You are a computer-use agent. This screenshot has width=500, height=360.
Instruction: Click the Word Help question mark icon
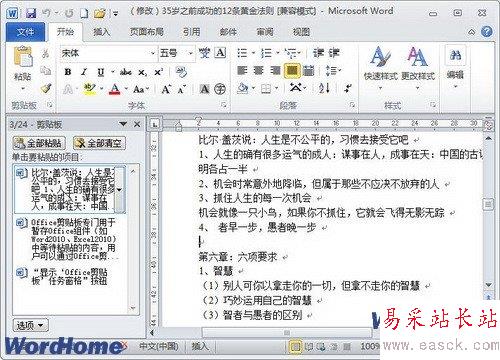pyautogui.click(x=487, y=32)
